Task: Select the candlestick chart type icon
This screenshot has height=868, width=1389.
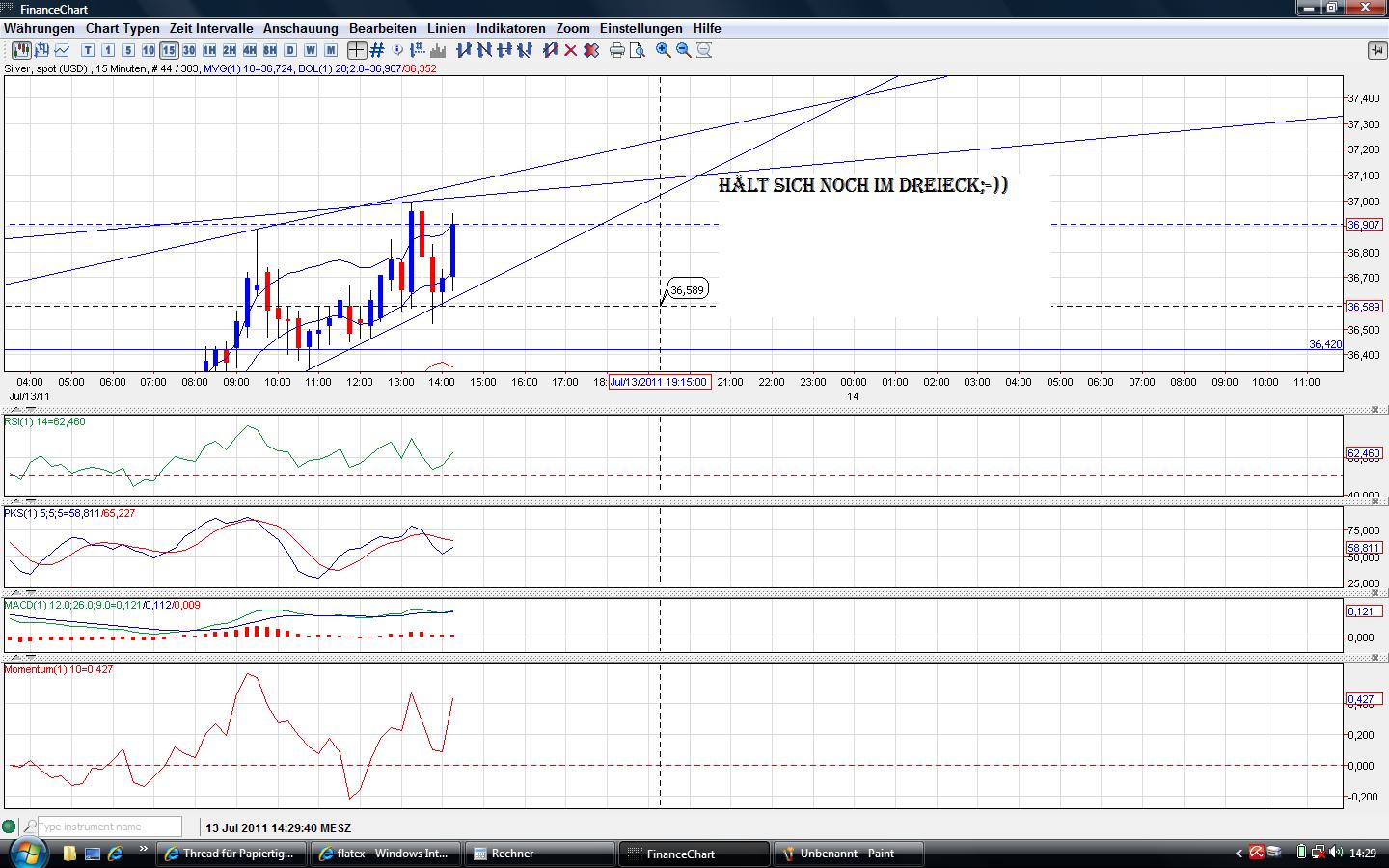Action: [21, 50]
